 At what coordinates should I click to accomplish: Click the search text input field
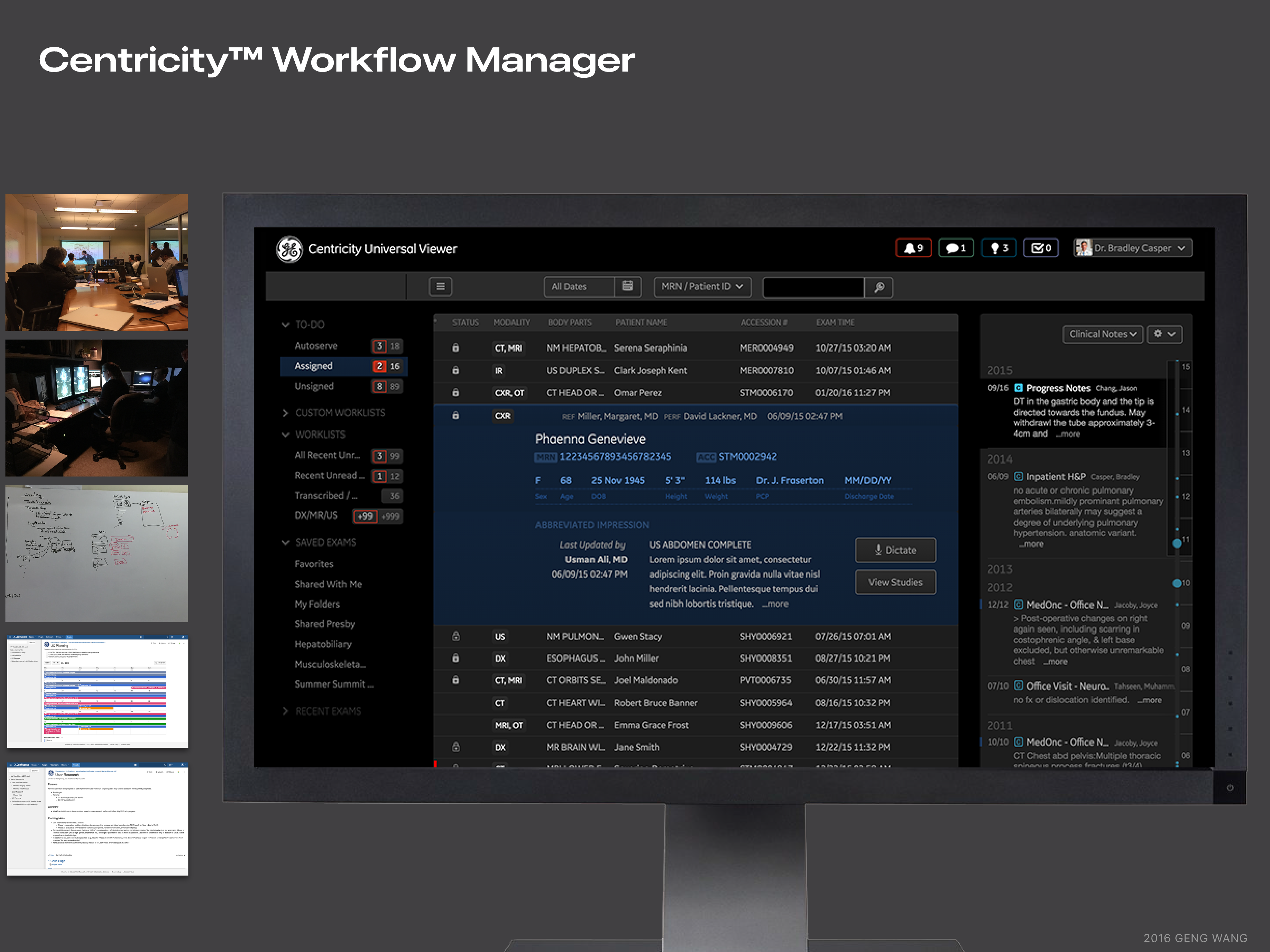[x=813, y=287]
